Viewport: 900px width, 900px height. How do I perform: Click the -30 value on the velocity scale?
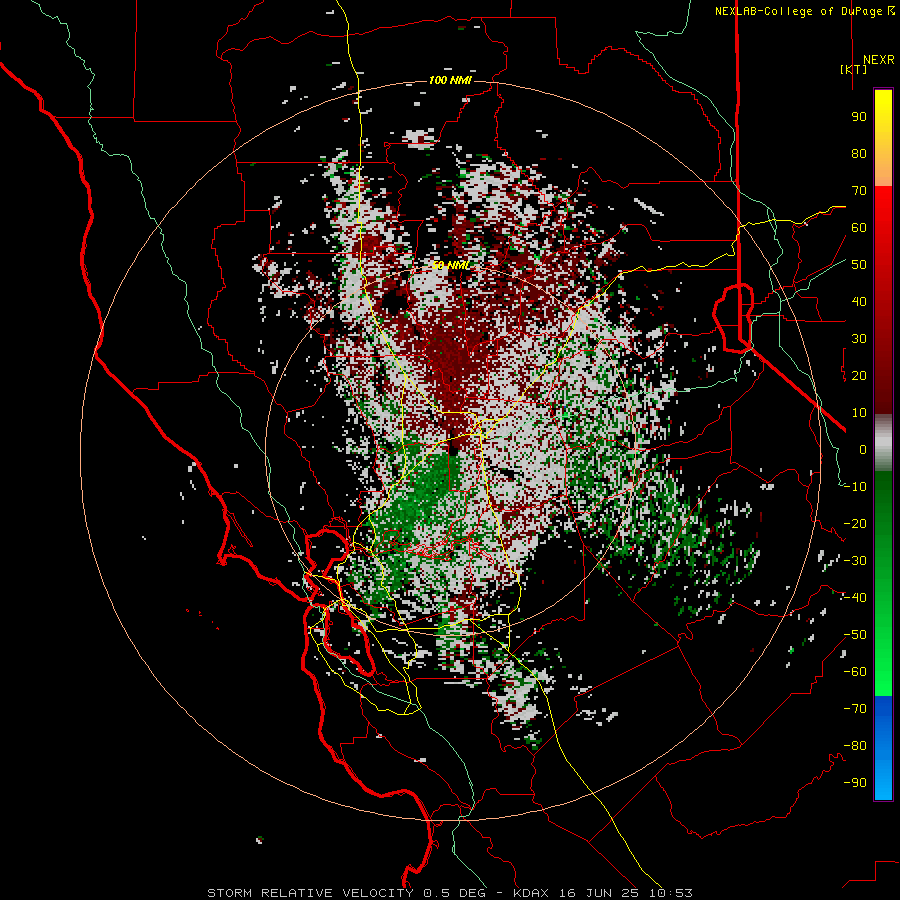pos(855,561)
